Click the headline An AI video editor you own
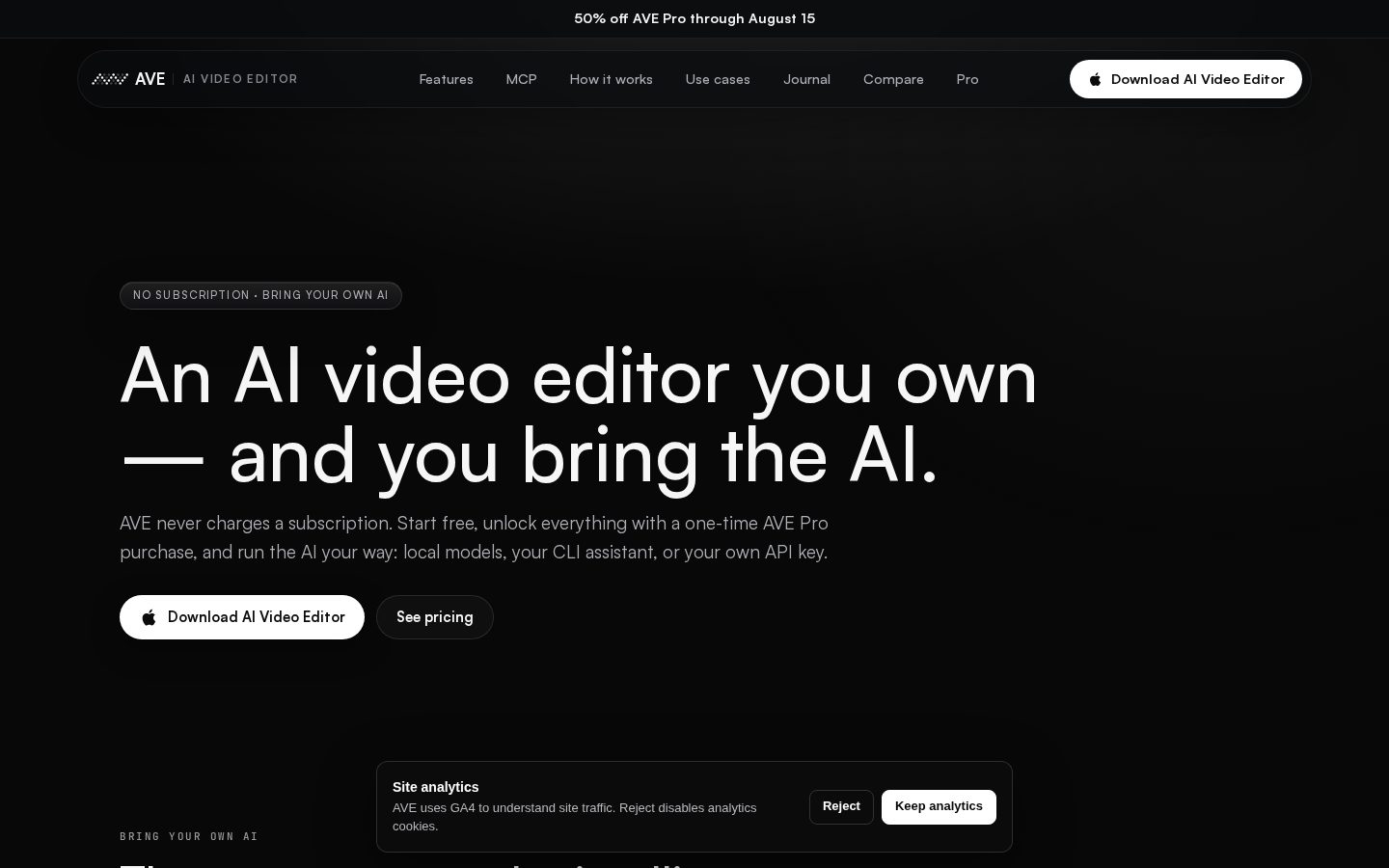The image size is (1389, 868). tap(579, 416)
